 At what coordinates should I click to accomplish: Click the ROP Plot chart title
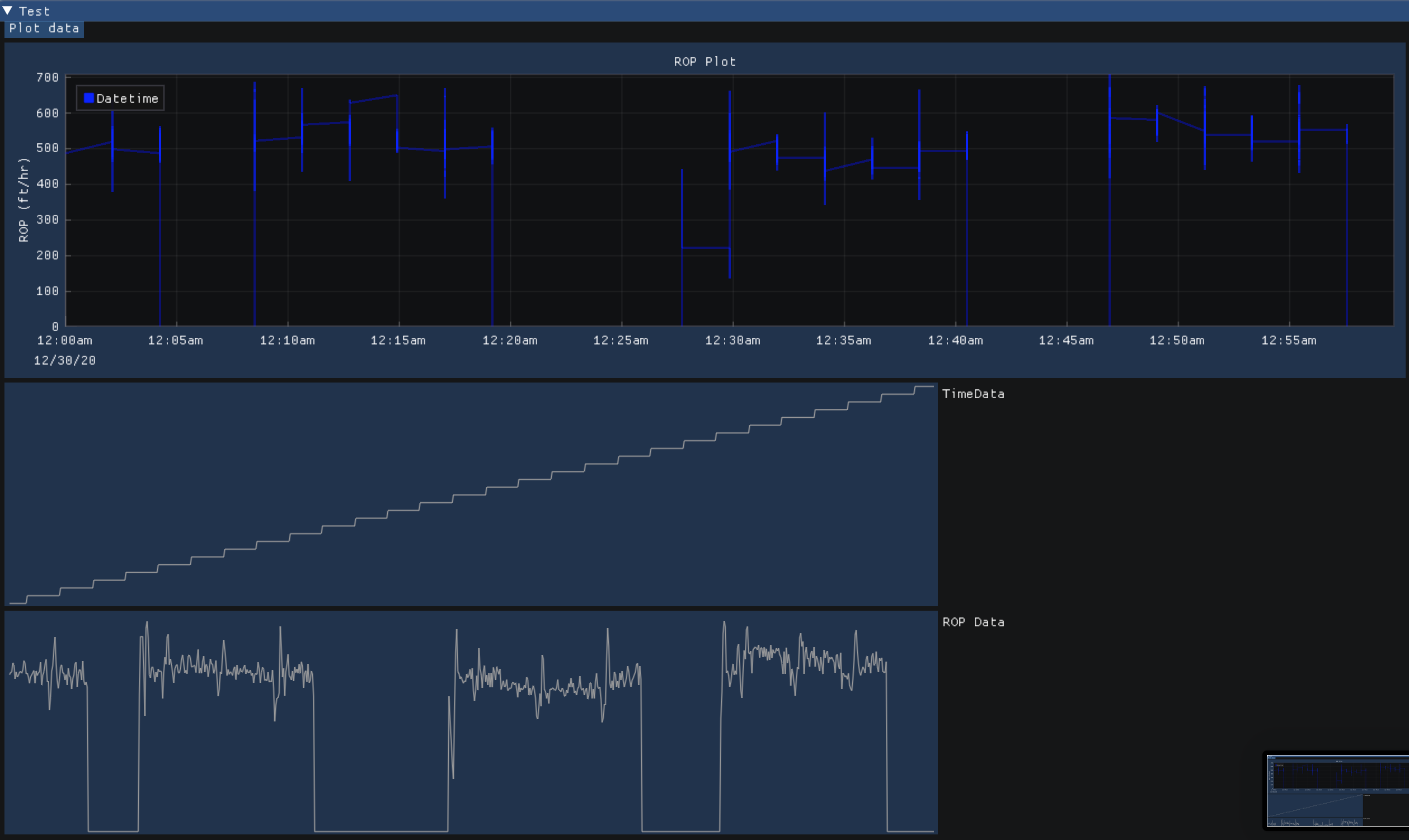[x=704, y=61]
